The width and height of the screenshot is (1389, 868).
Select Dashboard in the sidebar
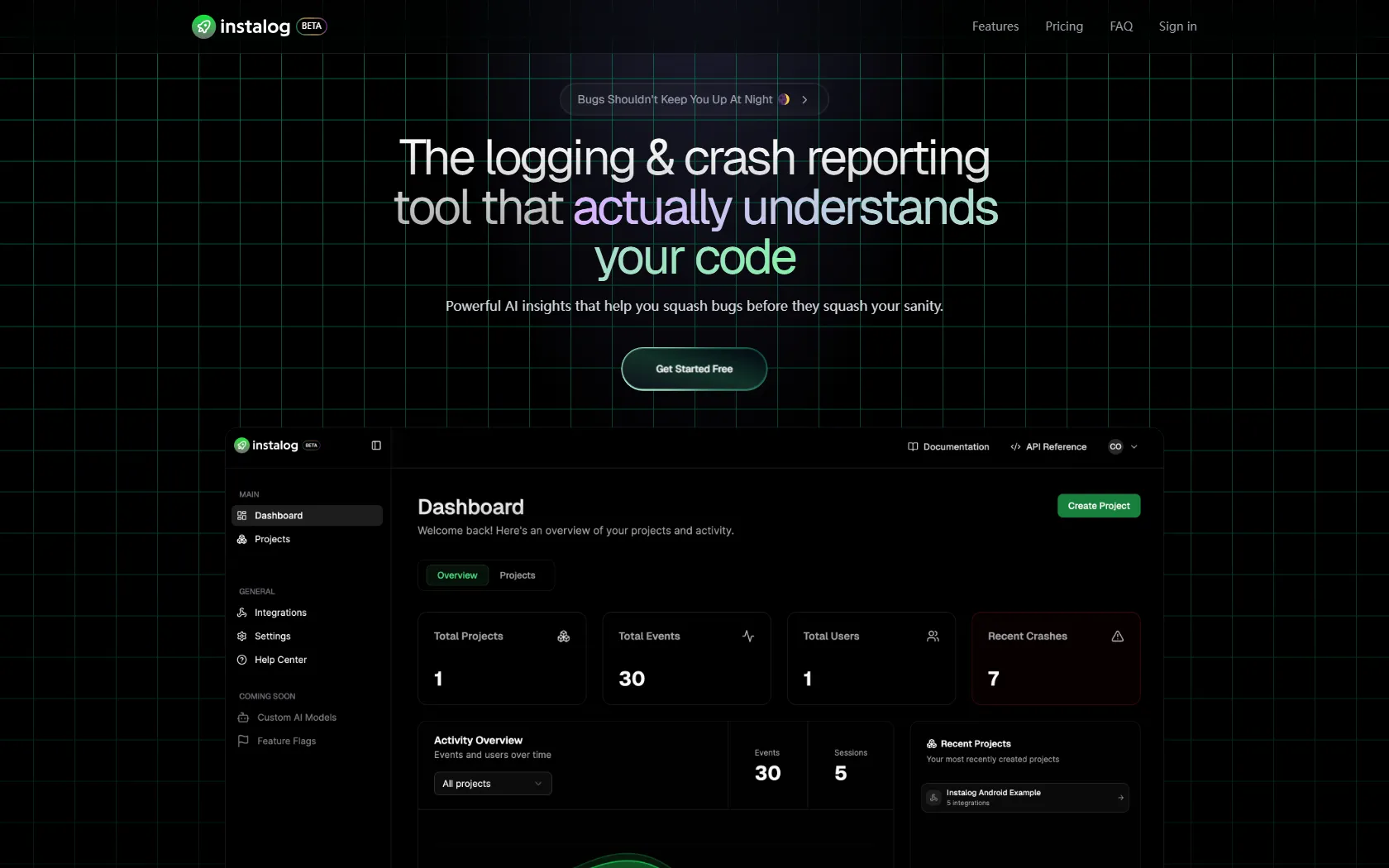point(307,515)
